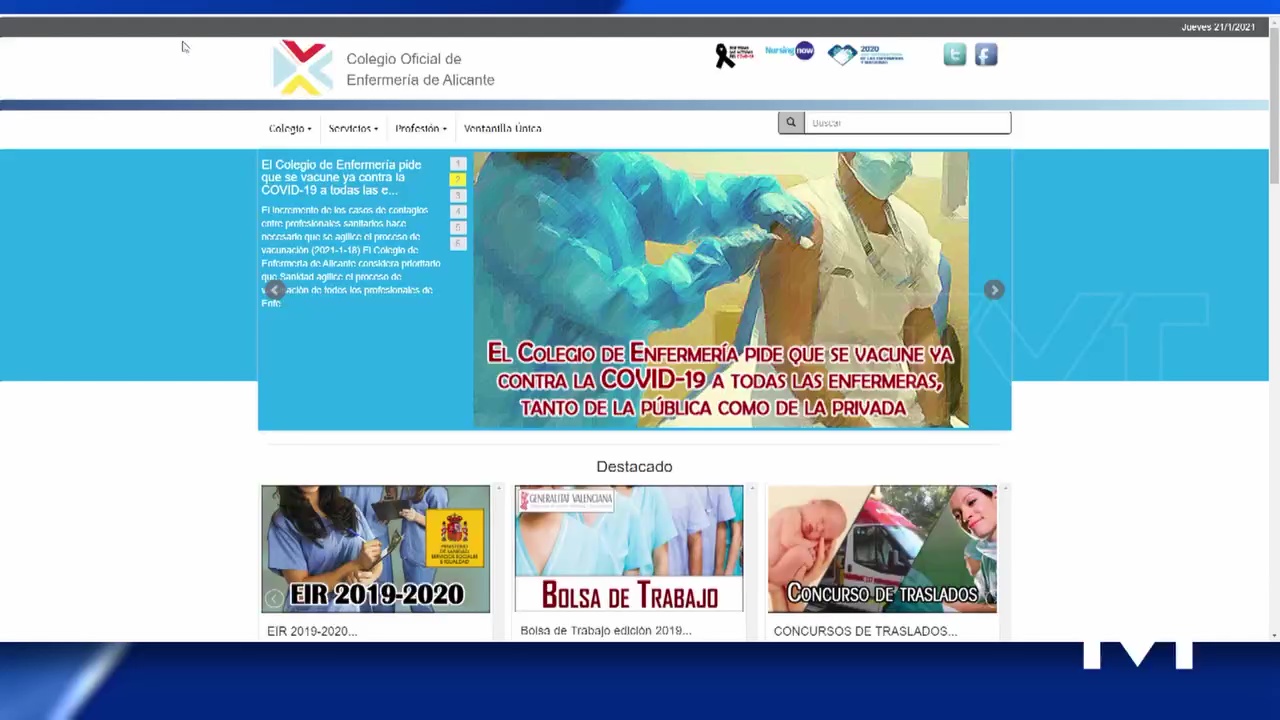Select carousel slide number 1
Screen dimensions: 1280x720
[x=458, y=164]
